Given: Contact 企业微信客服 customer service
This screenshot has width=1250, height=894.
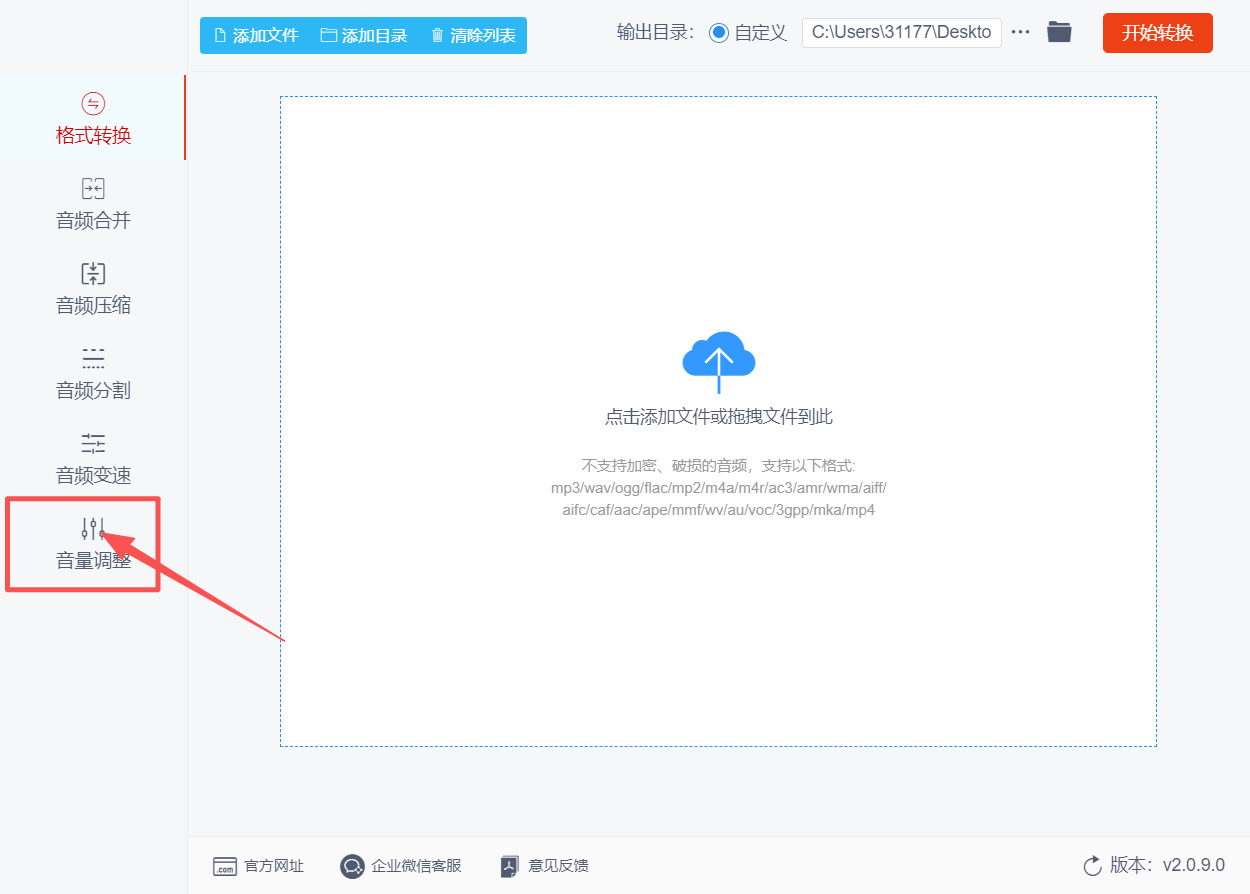Looking at the screenshot, I should click(x=401, y=866).
